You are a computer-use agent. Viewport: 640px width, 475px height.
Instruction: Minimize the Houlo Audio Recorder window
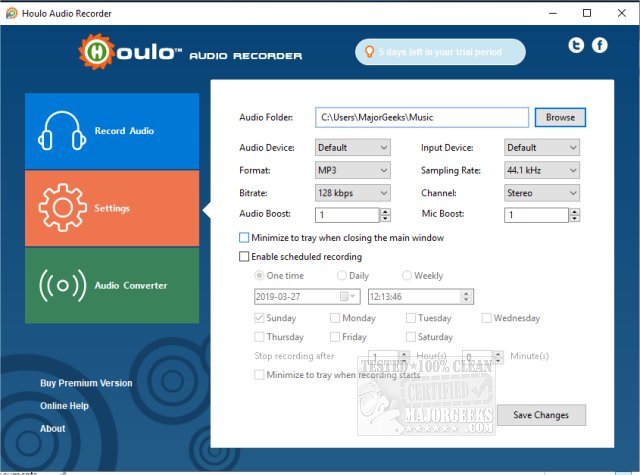pos(553,13)
